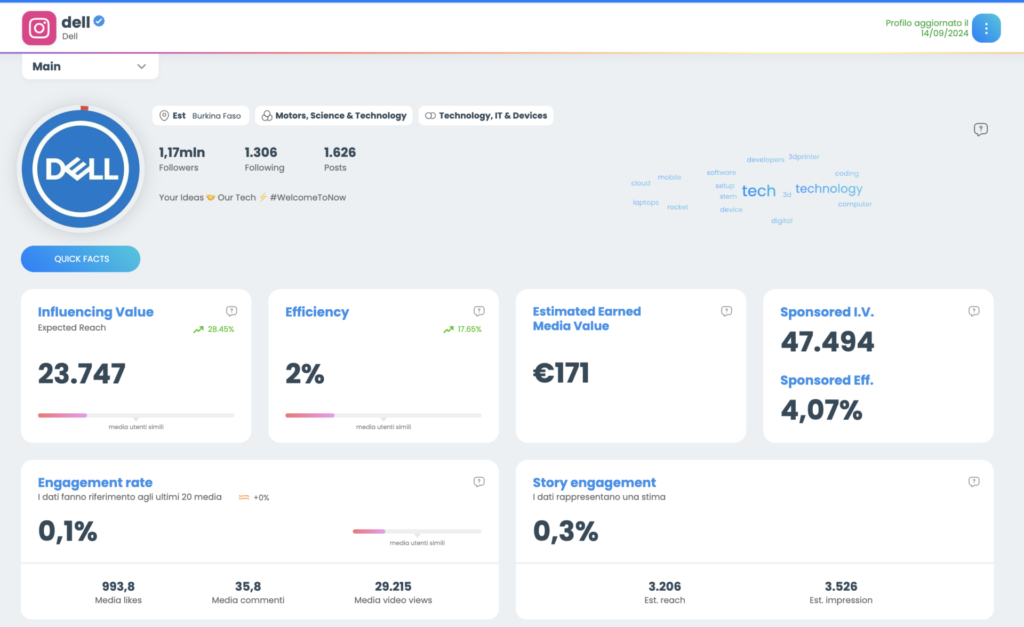This screenshot has height=627, width=1024.
Task: Click the Engagement rate progress bar
Action: (416, 532)
